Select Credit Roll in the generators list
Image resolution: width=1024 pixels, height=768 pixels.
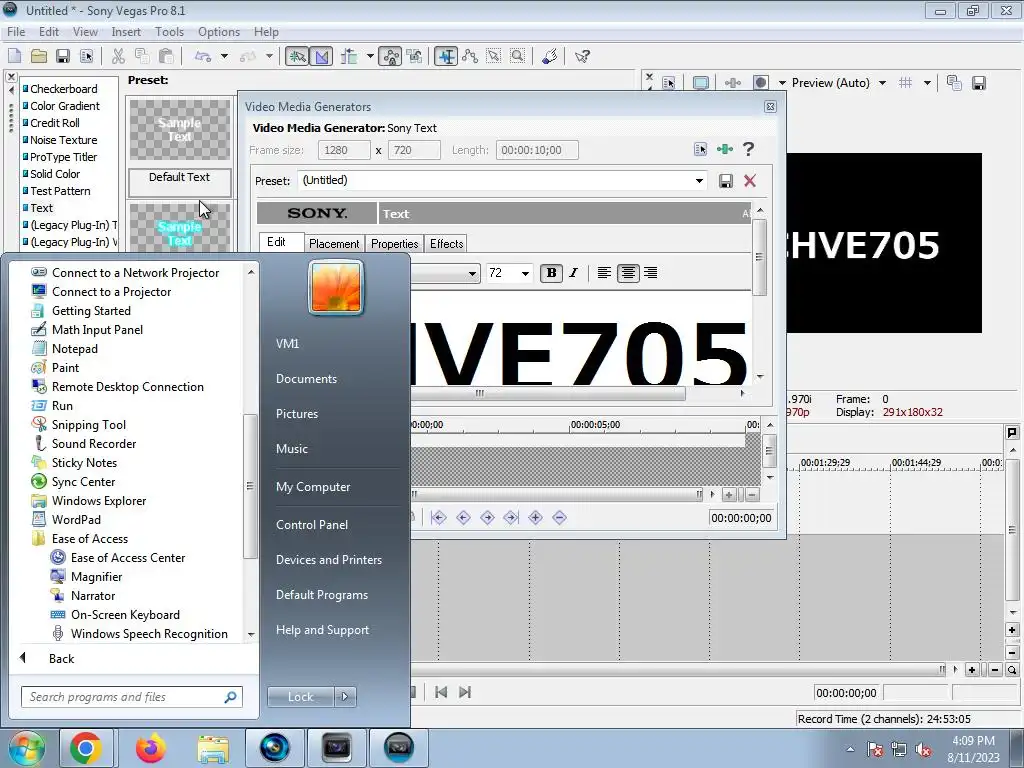pos(55,123)
